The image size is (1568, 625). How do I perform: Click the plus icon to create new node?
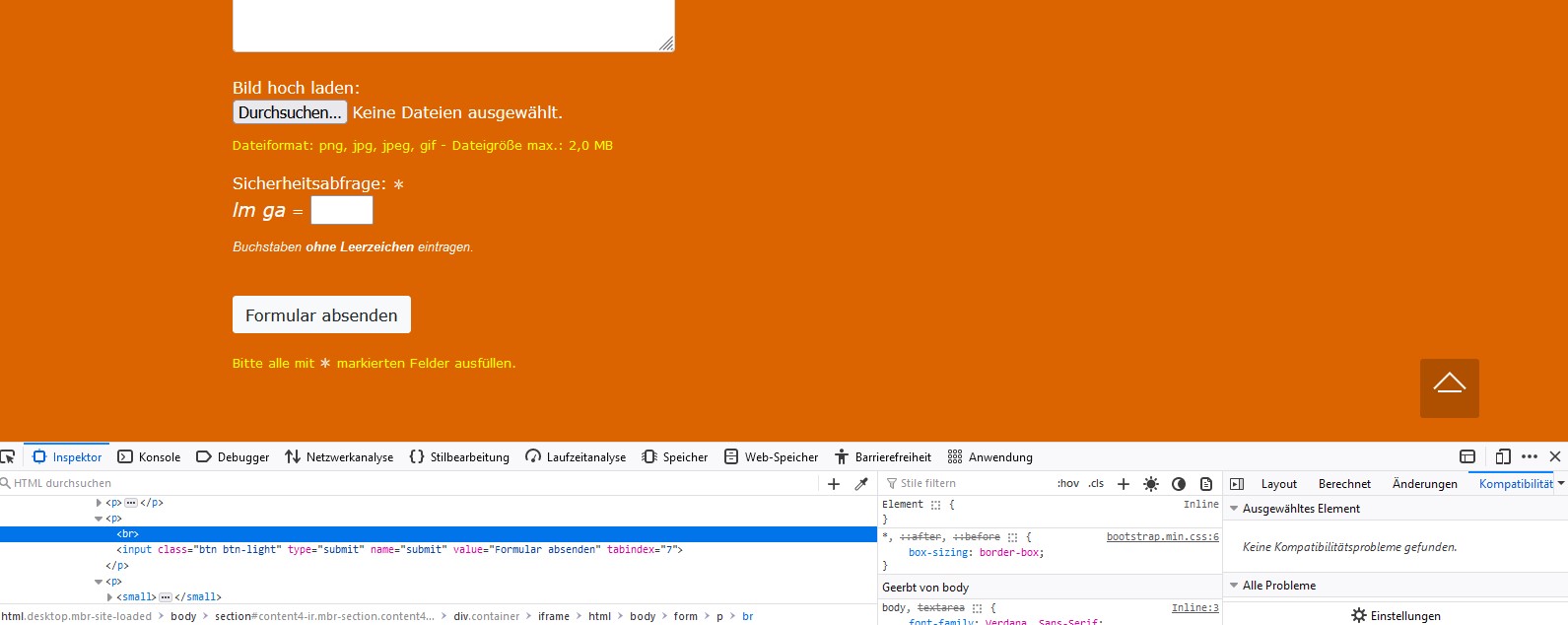[x=834, y=484]
